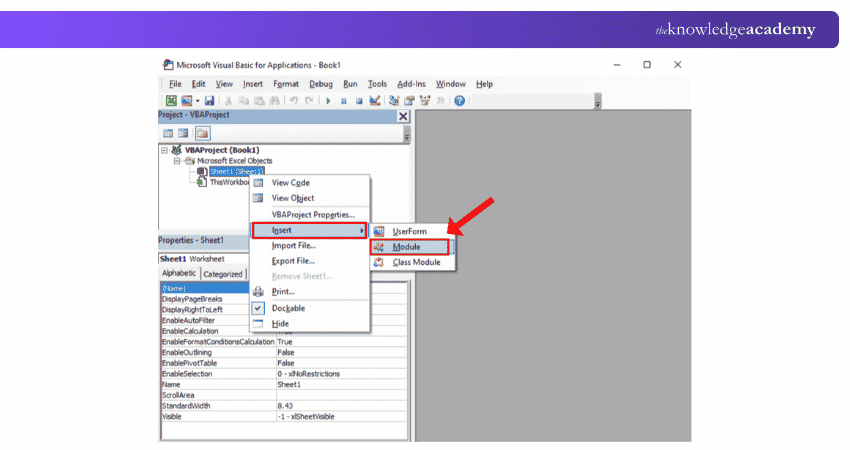Close the Project - VBAProject panel
Viewport: 850px width, 450px height.
click(403, 116)
